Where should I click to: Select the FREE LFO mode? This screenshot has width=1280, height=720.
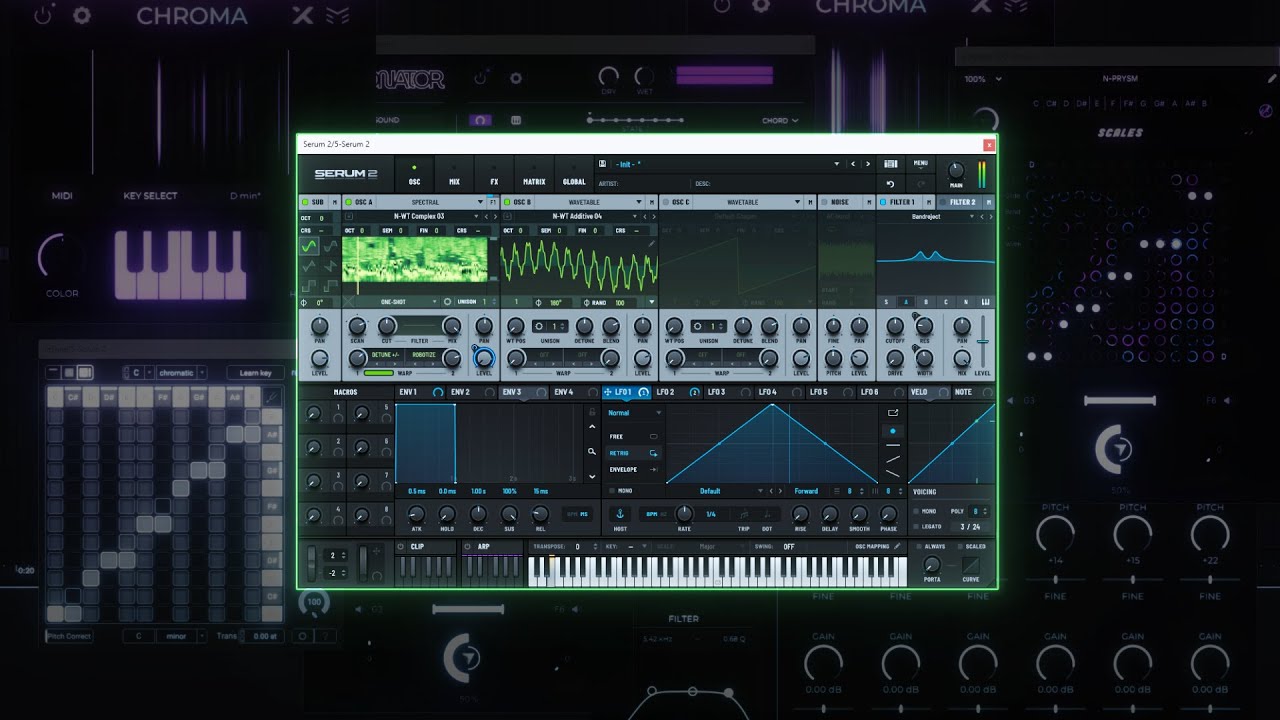[x=633, y=437]
